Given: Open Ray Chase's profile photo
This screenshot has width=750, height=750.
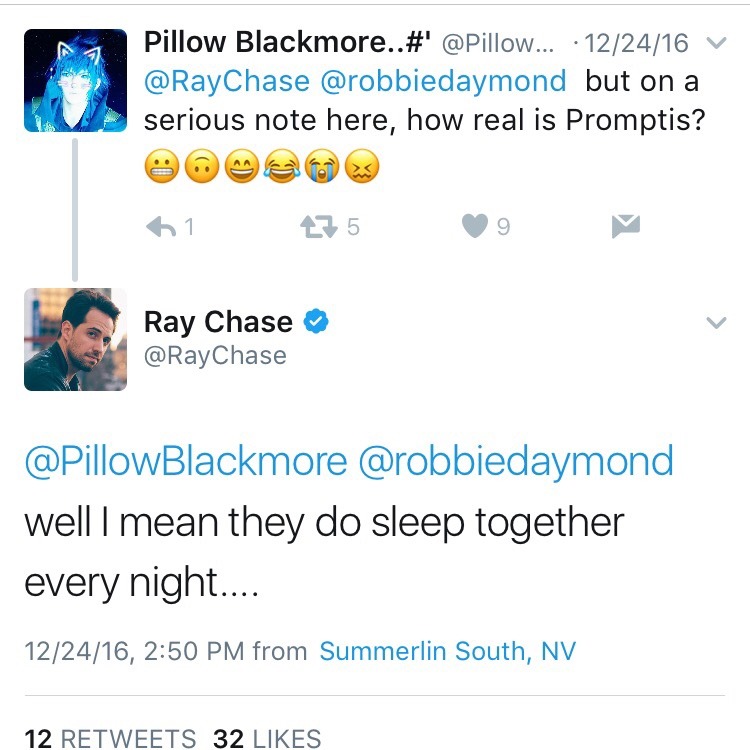Looking at the screenshot, I should point(76,339).
